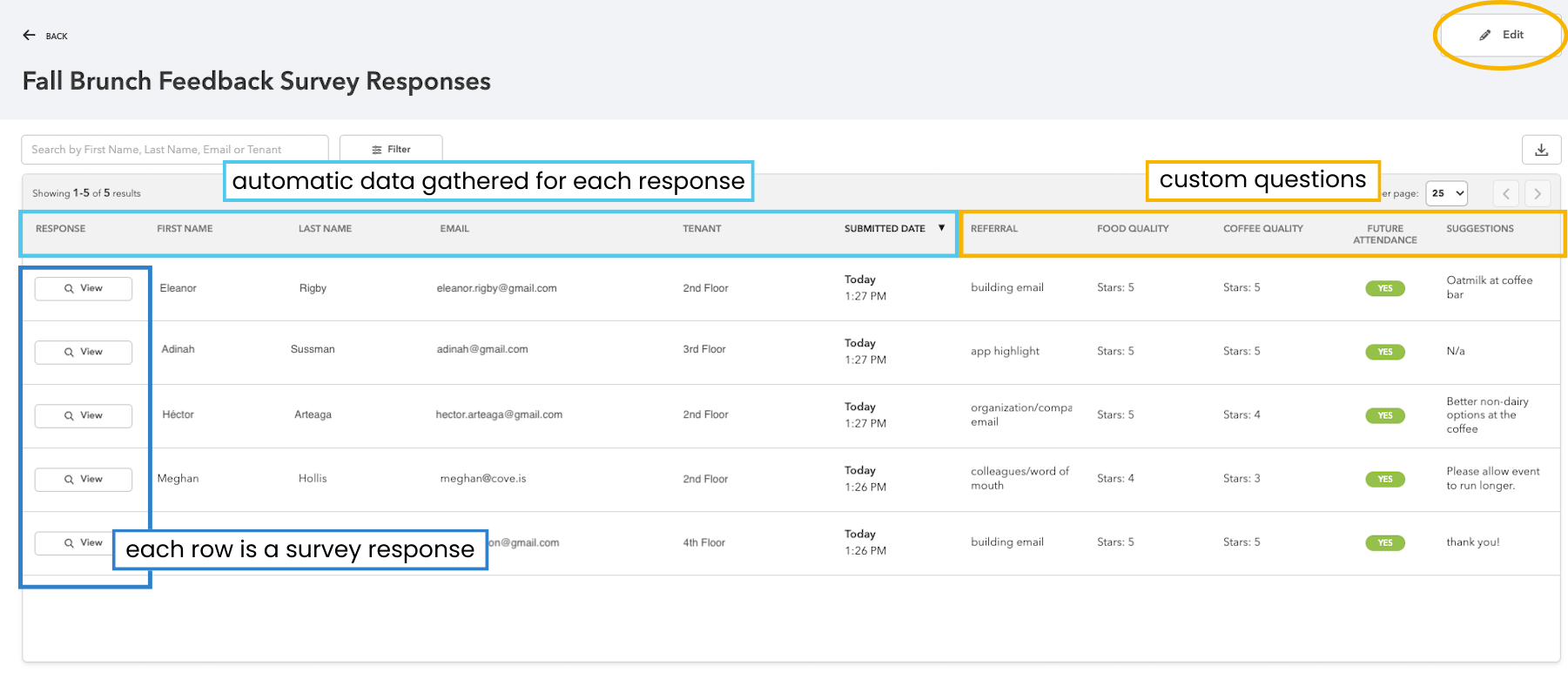This screenshot has height=673, width=1568.
Task: View Eleanor Rigby's survey response
Action: click(84, 288)
